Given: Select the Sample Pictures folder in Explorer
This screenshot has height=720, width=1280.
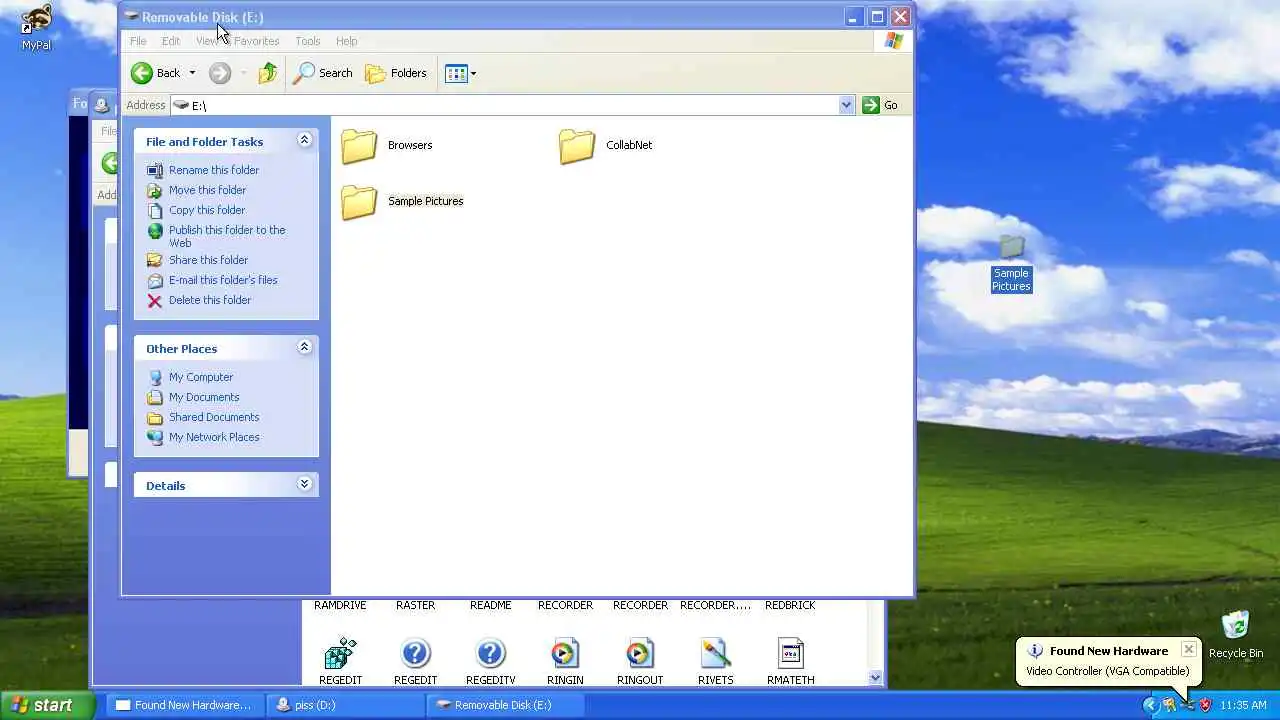Looking at the screenshot, I should coord(359,202).
